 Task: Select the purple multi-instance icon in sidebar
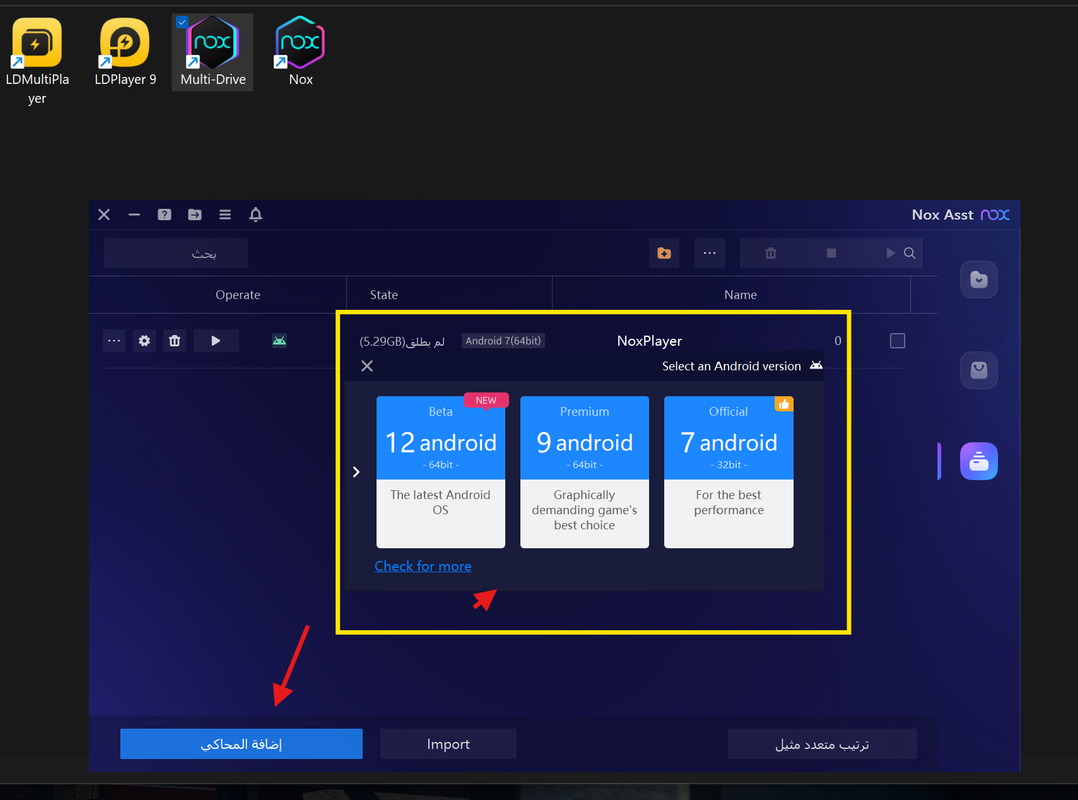coord(979,461)
